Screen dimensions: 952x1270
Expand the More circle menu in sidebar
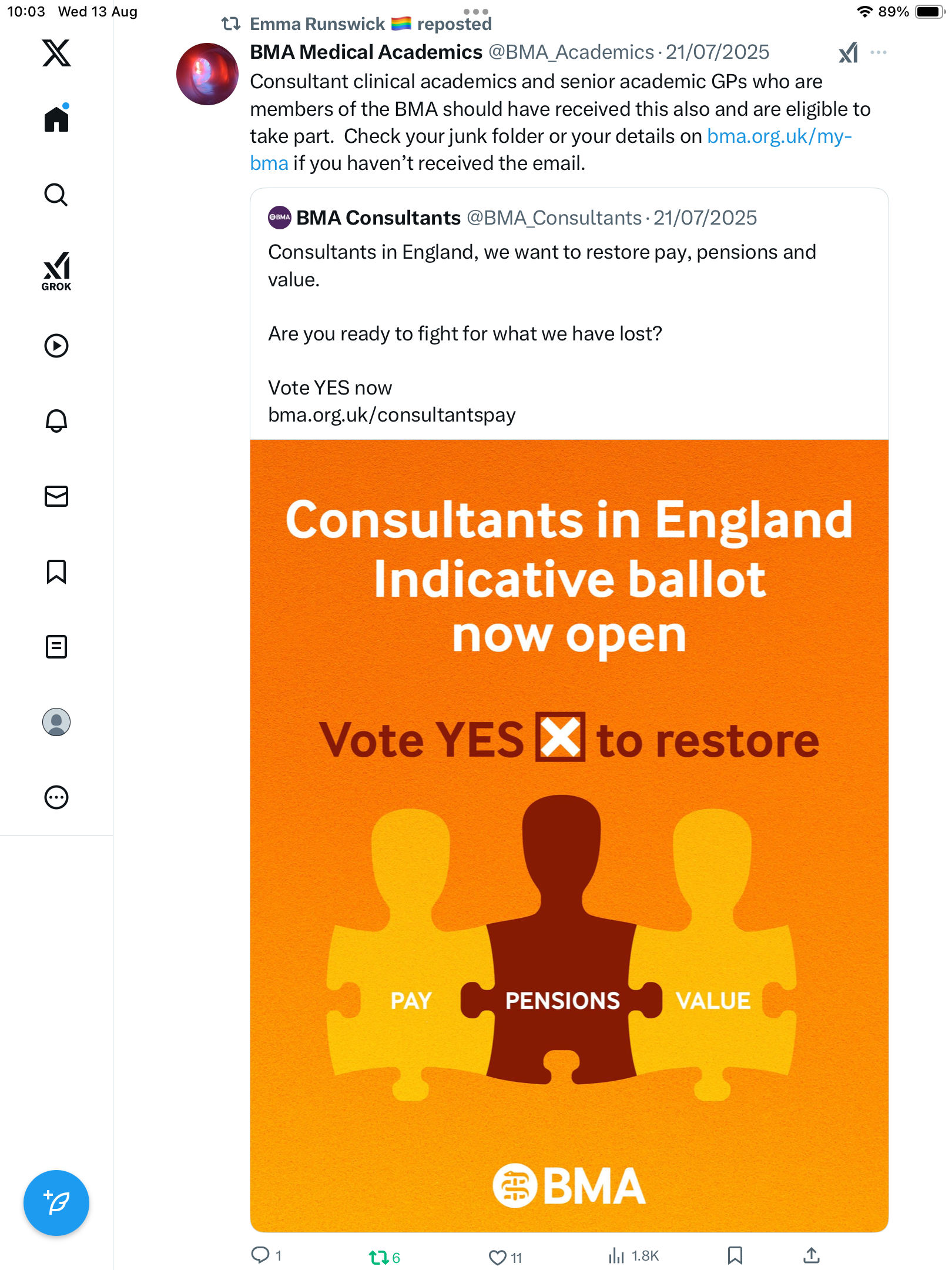pos(56,797)
